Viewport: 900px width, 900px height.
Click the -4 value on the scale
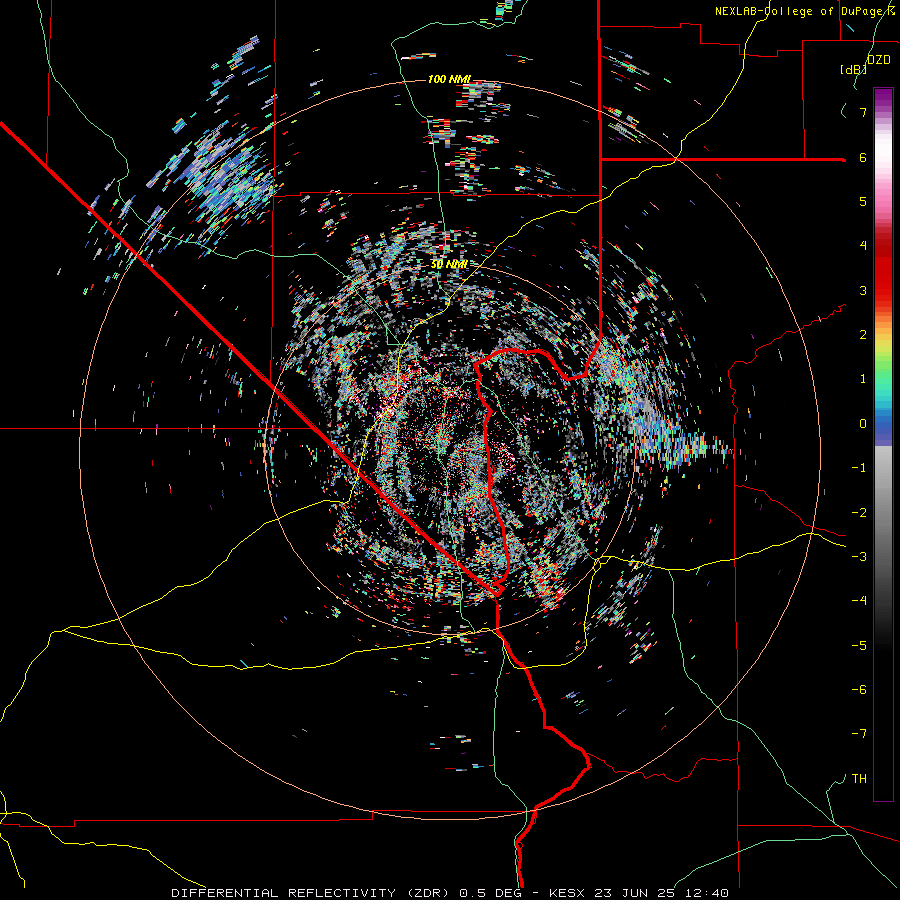(x=859, y=601)
